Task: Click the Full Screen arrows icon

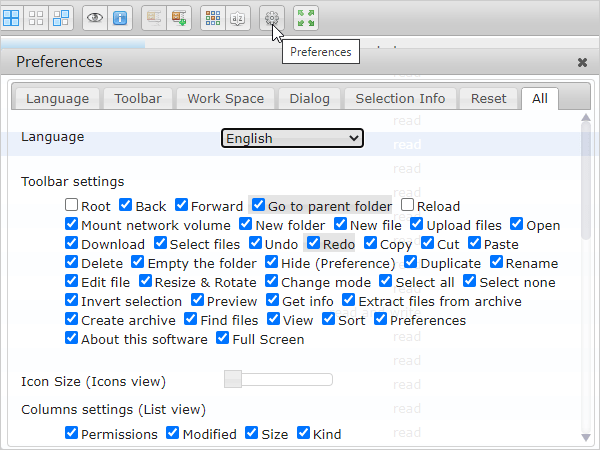Action: (x=306, y=18)
